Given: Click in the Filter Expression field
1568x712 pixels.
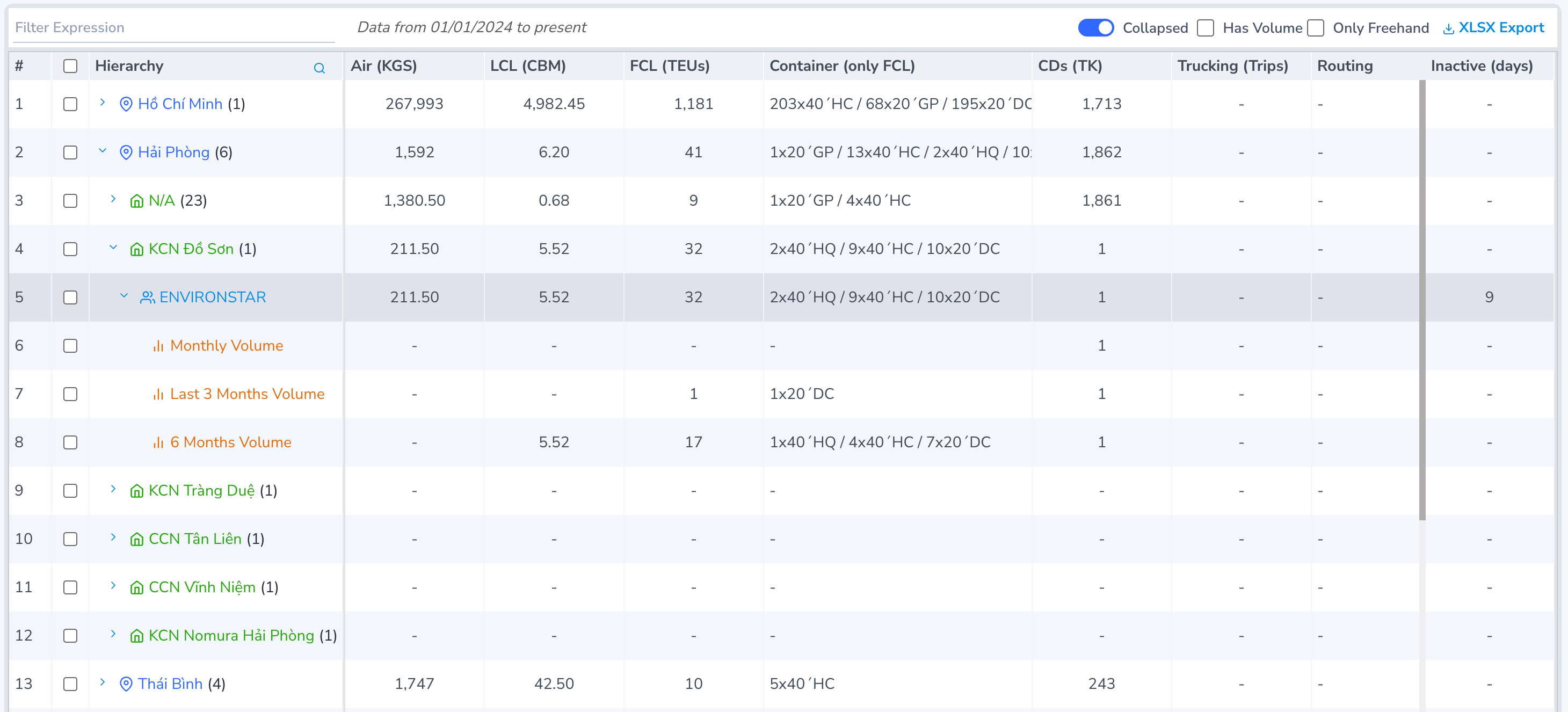Looking at the screenshot, I should (x=173, y=27).
